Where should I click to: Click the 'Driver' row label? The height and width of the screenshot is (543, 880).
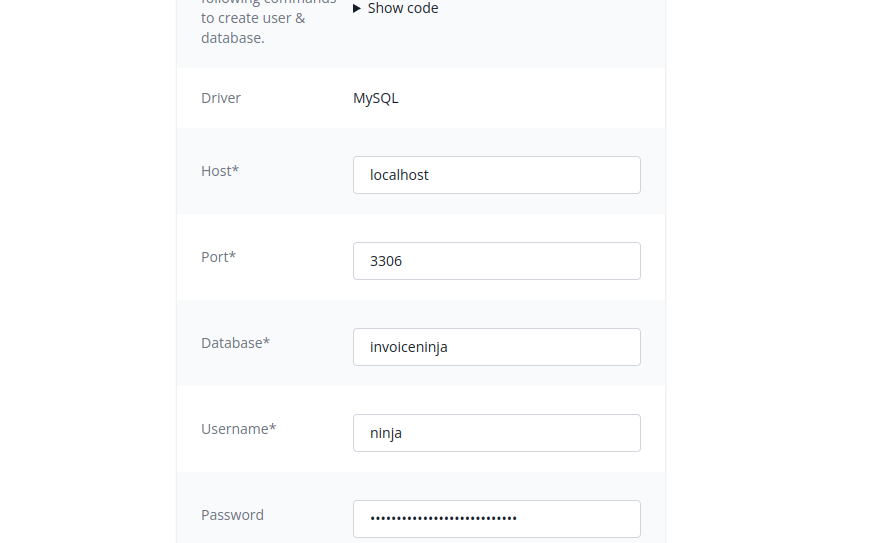click(x=221, y=98)
